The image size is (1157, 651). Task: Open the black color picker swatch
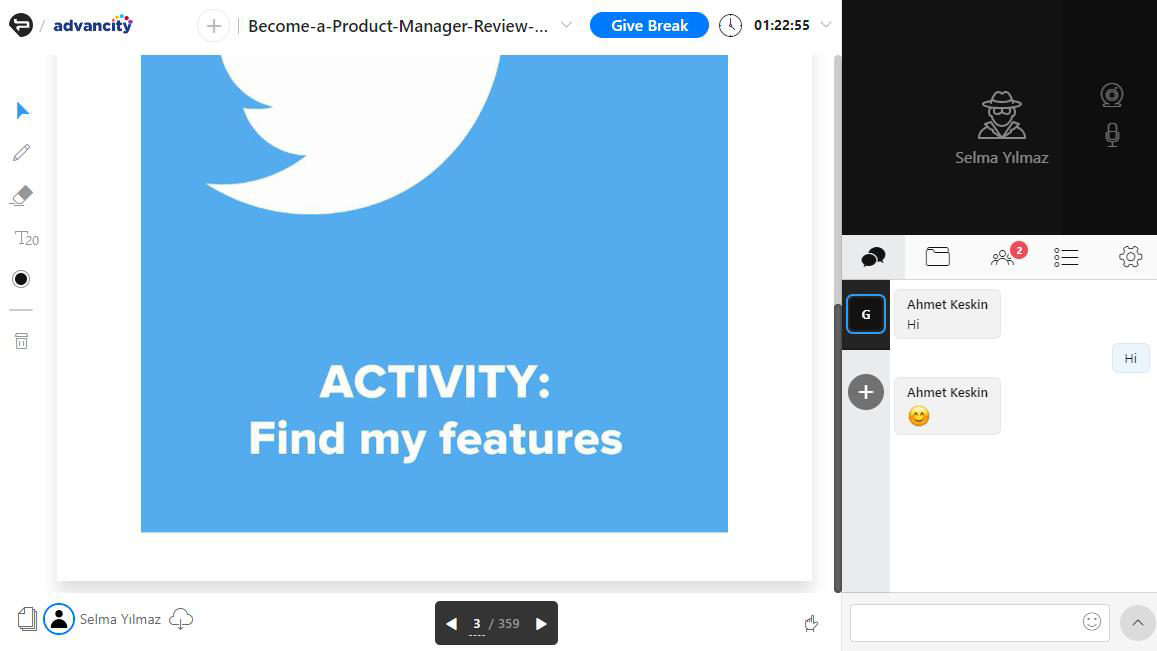point(21,279)
